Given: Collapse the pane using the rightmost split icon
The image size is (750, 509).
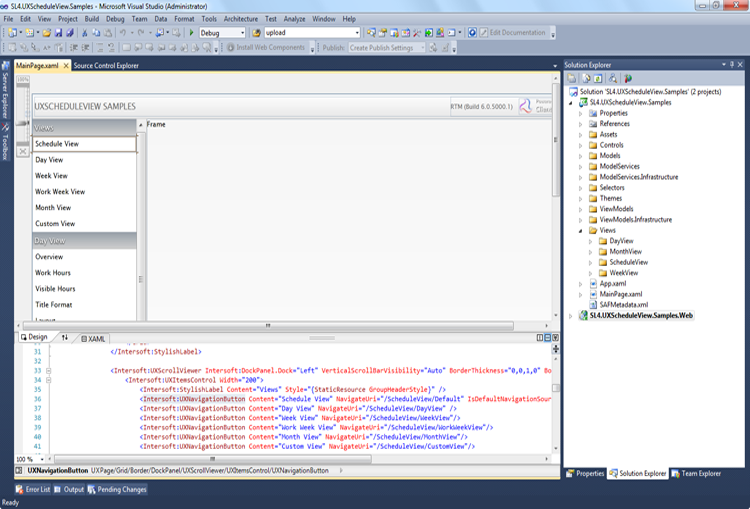Looking at the screenshot, I should point(555,338).
